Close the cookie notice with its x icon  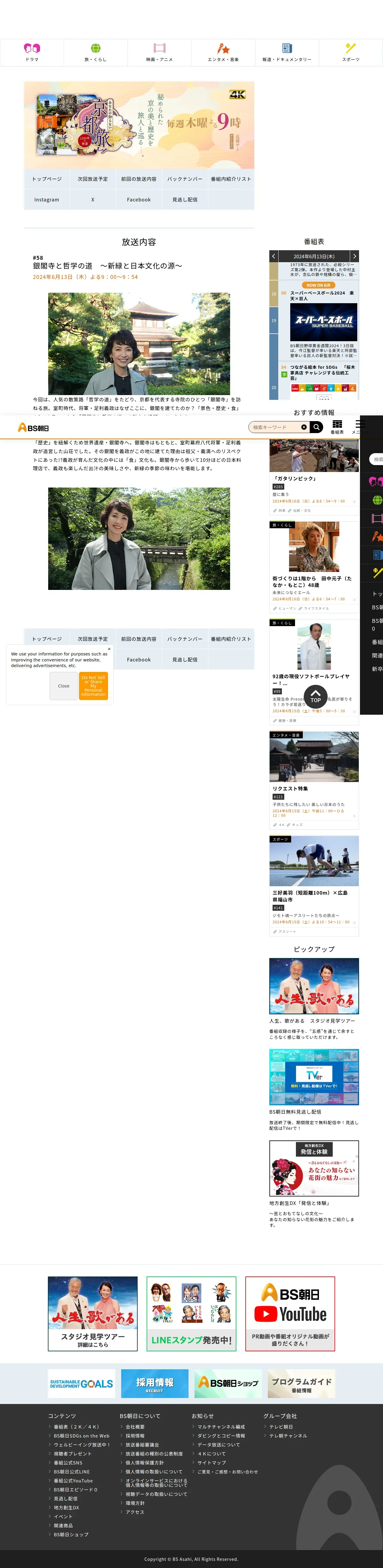[109, 649]
